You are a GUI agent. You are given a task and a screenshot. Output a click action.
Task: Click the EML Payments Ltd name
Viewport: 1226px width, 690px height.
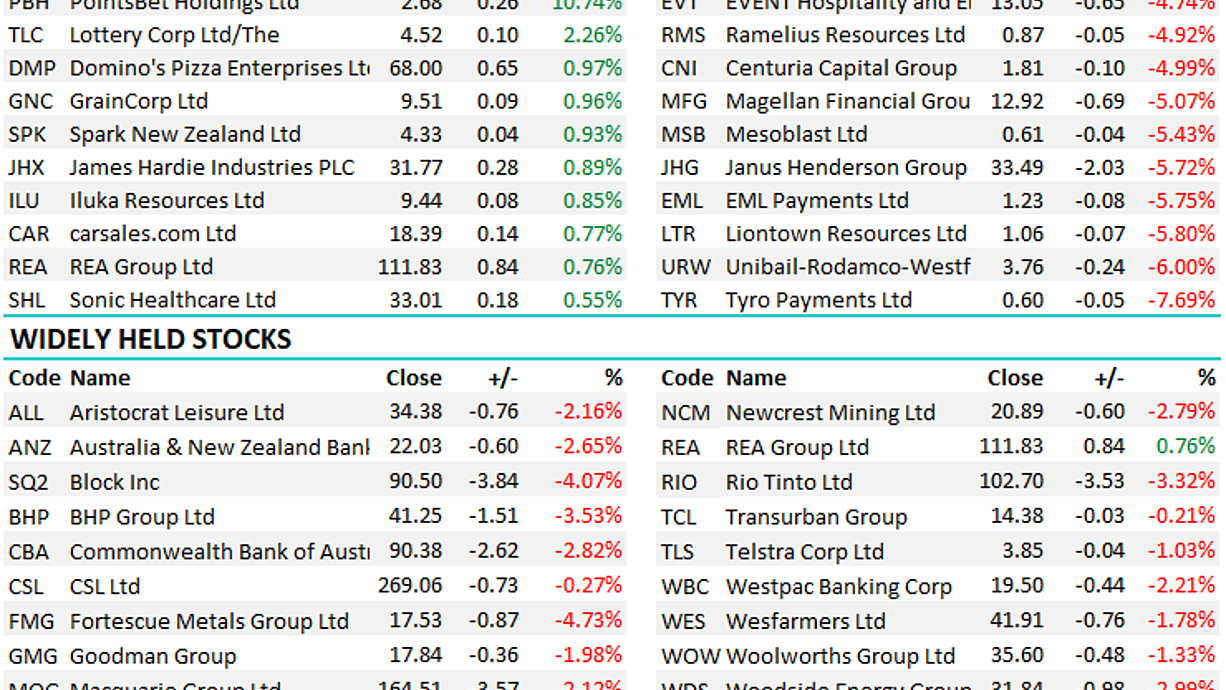pos(817,200)
